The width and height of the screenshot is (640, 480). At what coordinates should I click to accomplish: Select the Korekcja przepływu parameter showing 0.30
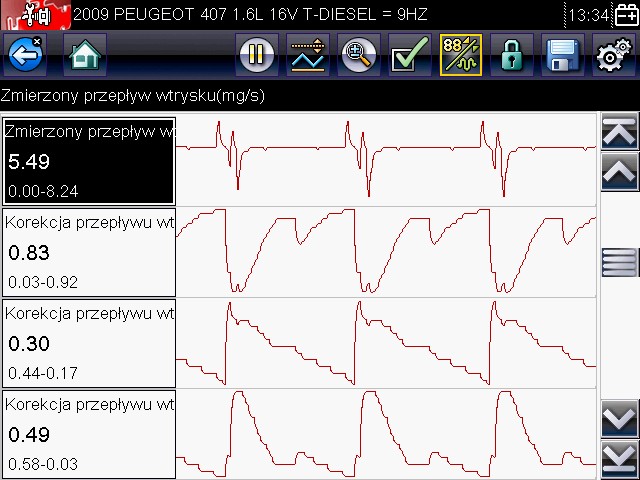89,343
